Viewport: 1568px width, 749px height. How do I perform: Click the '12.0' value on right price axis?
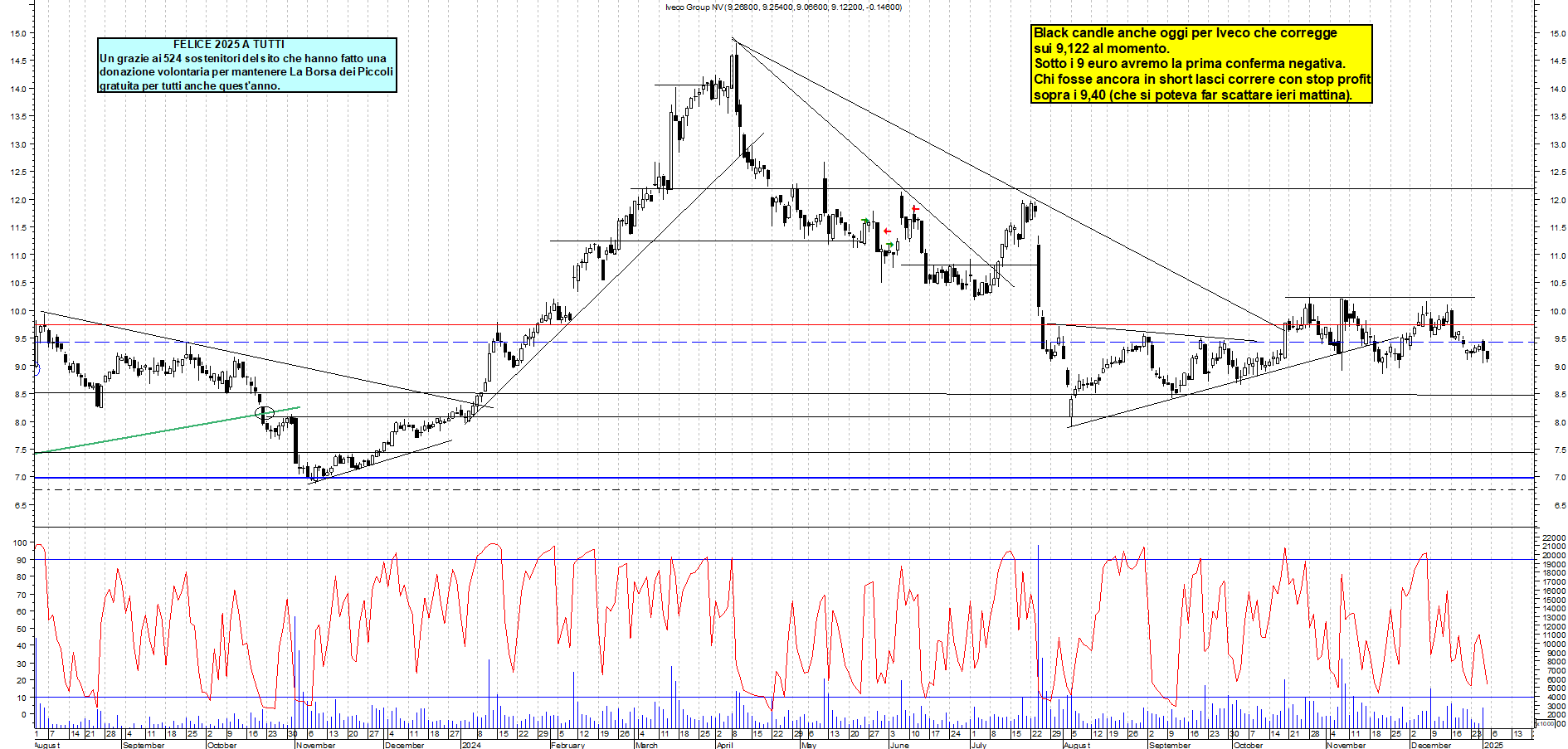(1557, 200)
